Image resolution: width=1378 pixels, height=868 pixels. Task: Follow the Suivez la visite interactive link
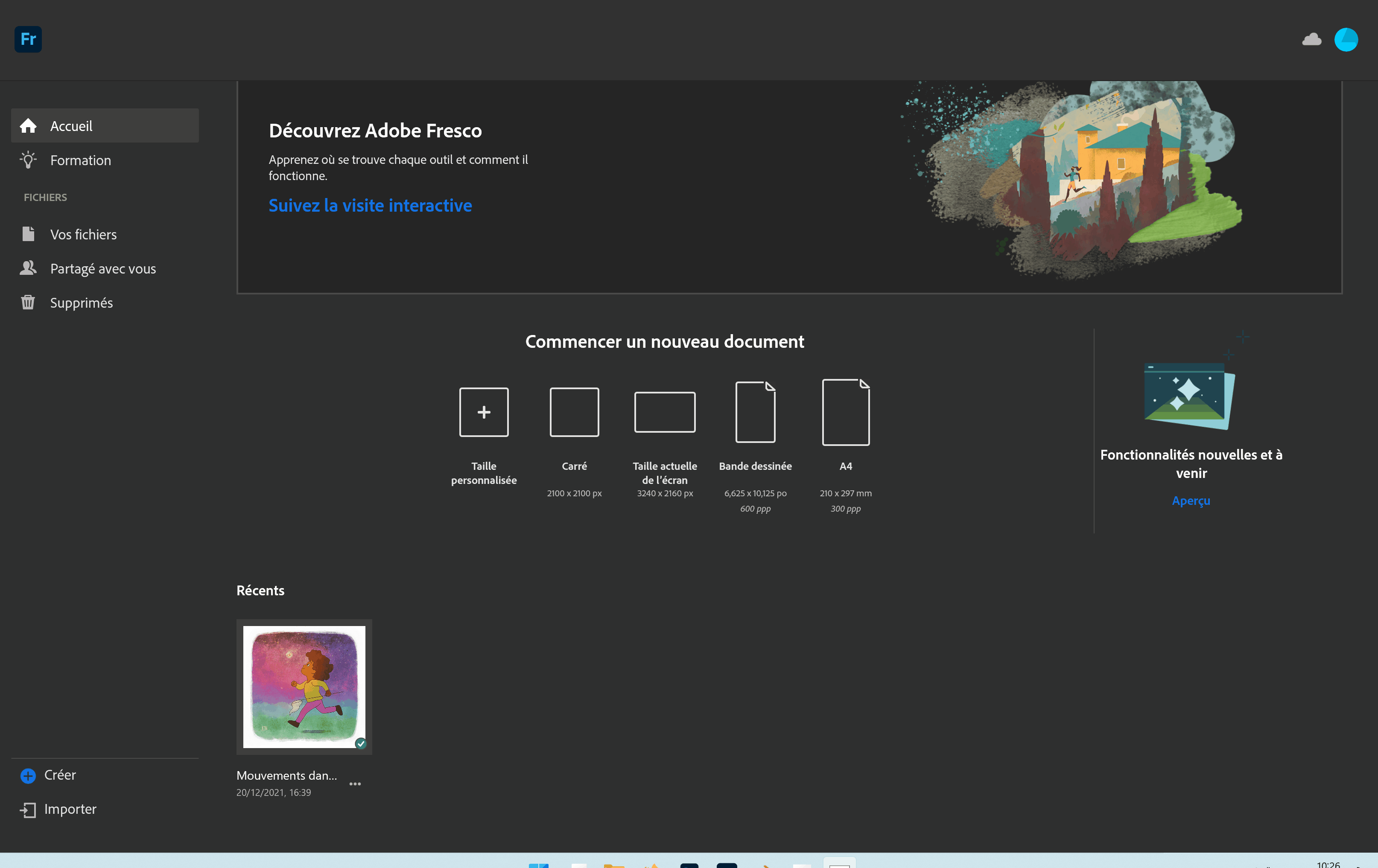point(370,205)
